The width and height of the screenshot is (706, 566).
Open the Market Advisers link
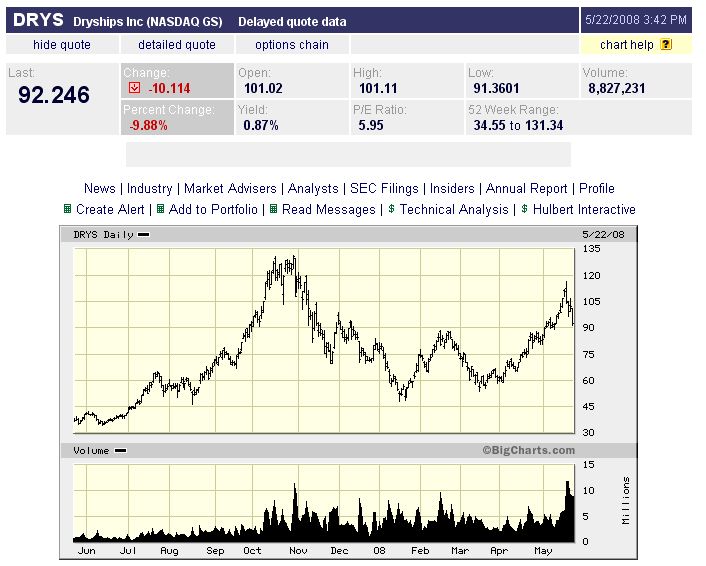230,188
